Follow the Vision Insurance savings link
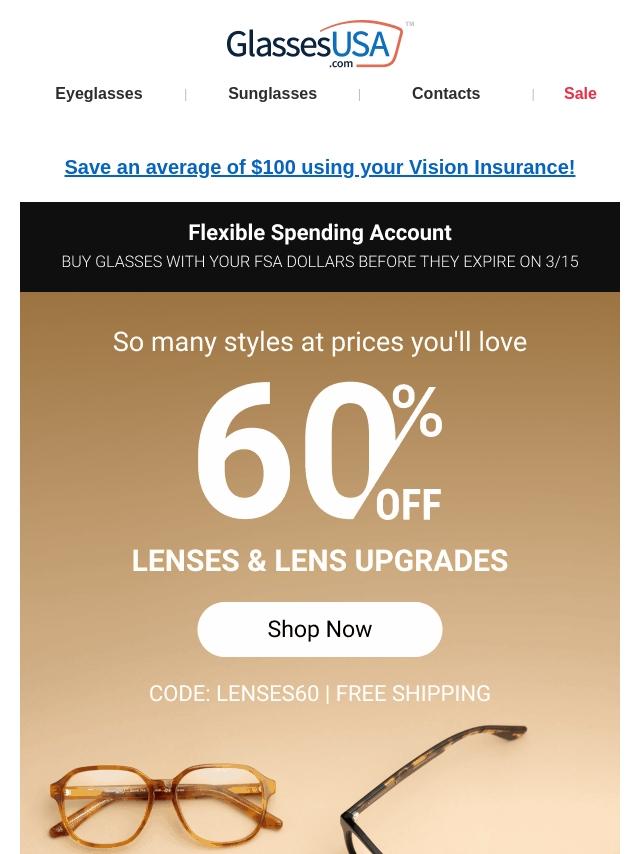The image size is (640, 854). click(320, 167)
